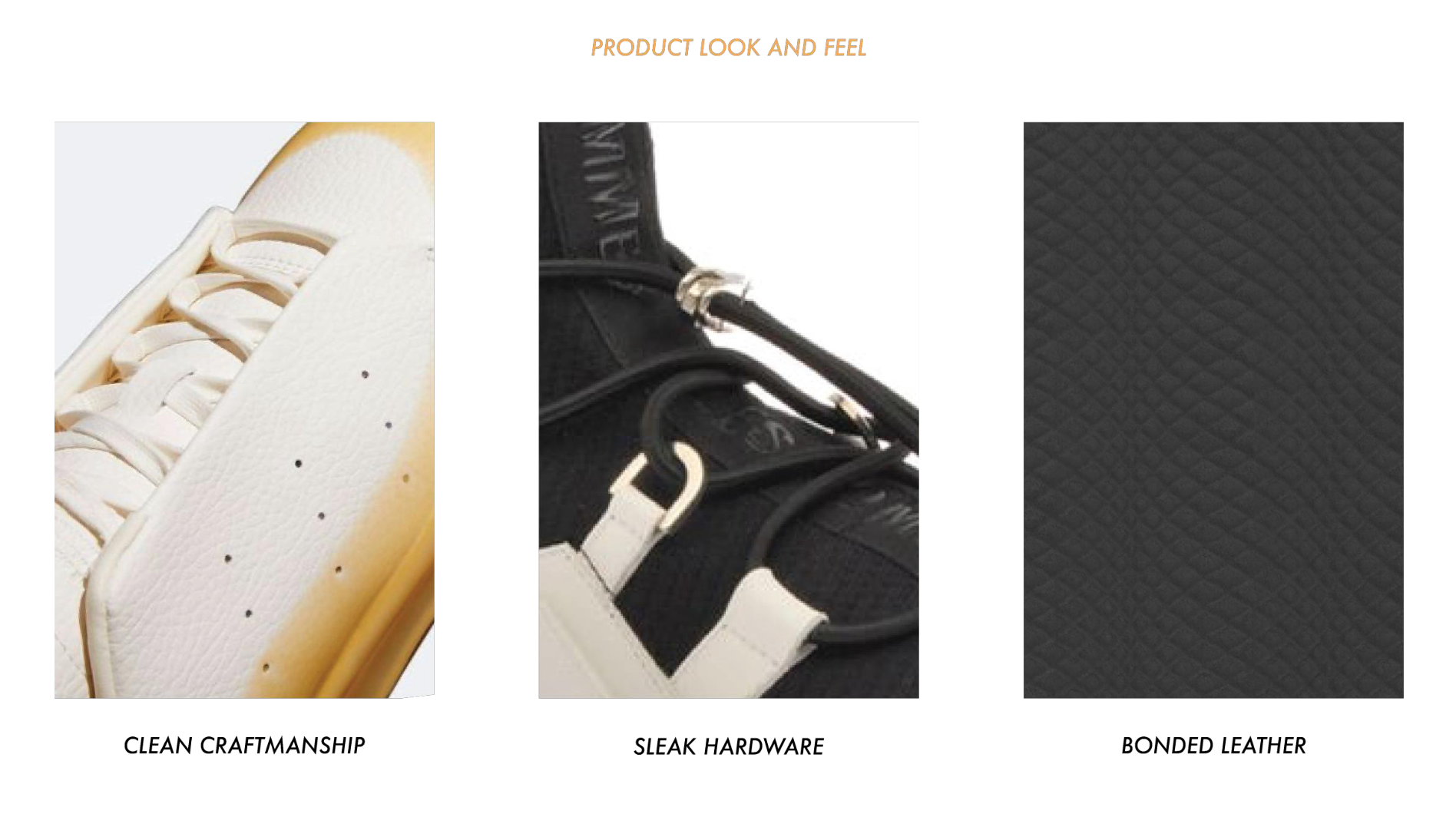1456x817 pixels.
Task: Select the white leather sneaker image
Action: pos(244,410)
